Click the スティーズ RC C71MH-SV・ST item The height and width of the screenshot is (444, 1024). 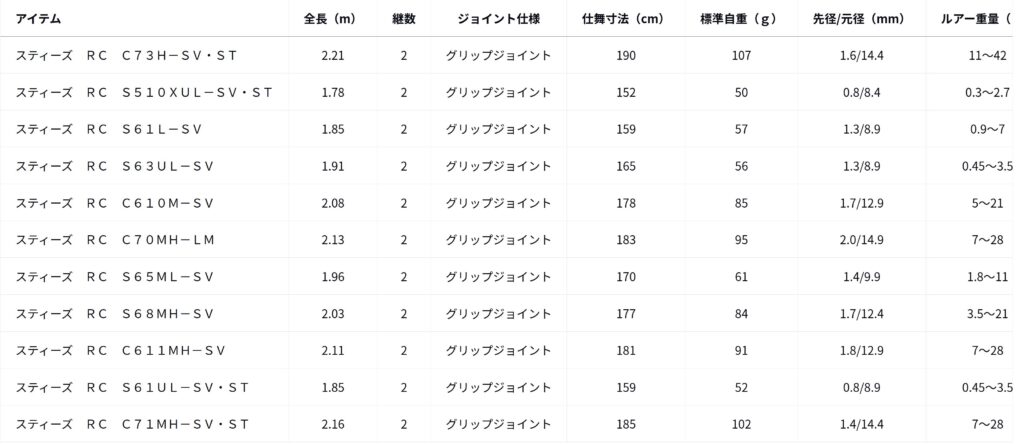[132, 425]
